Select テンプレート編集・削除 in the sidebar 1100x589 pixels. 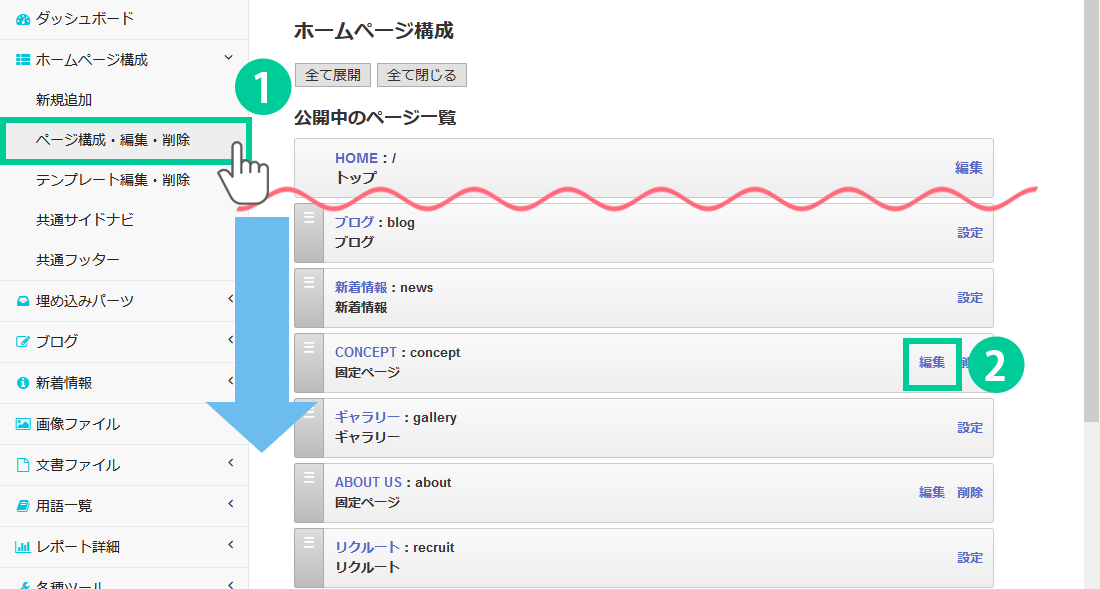tap(112, 180)
